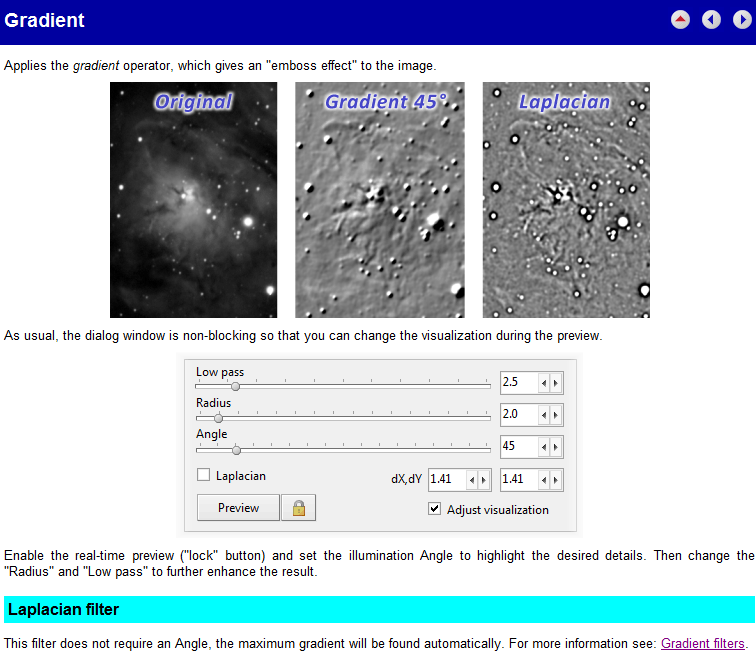Toggle the real-time preview lock button
The width and height of the screenshot is (756, 659).
(x=298, y=508)
